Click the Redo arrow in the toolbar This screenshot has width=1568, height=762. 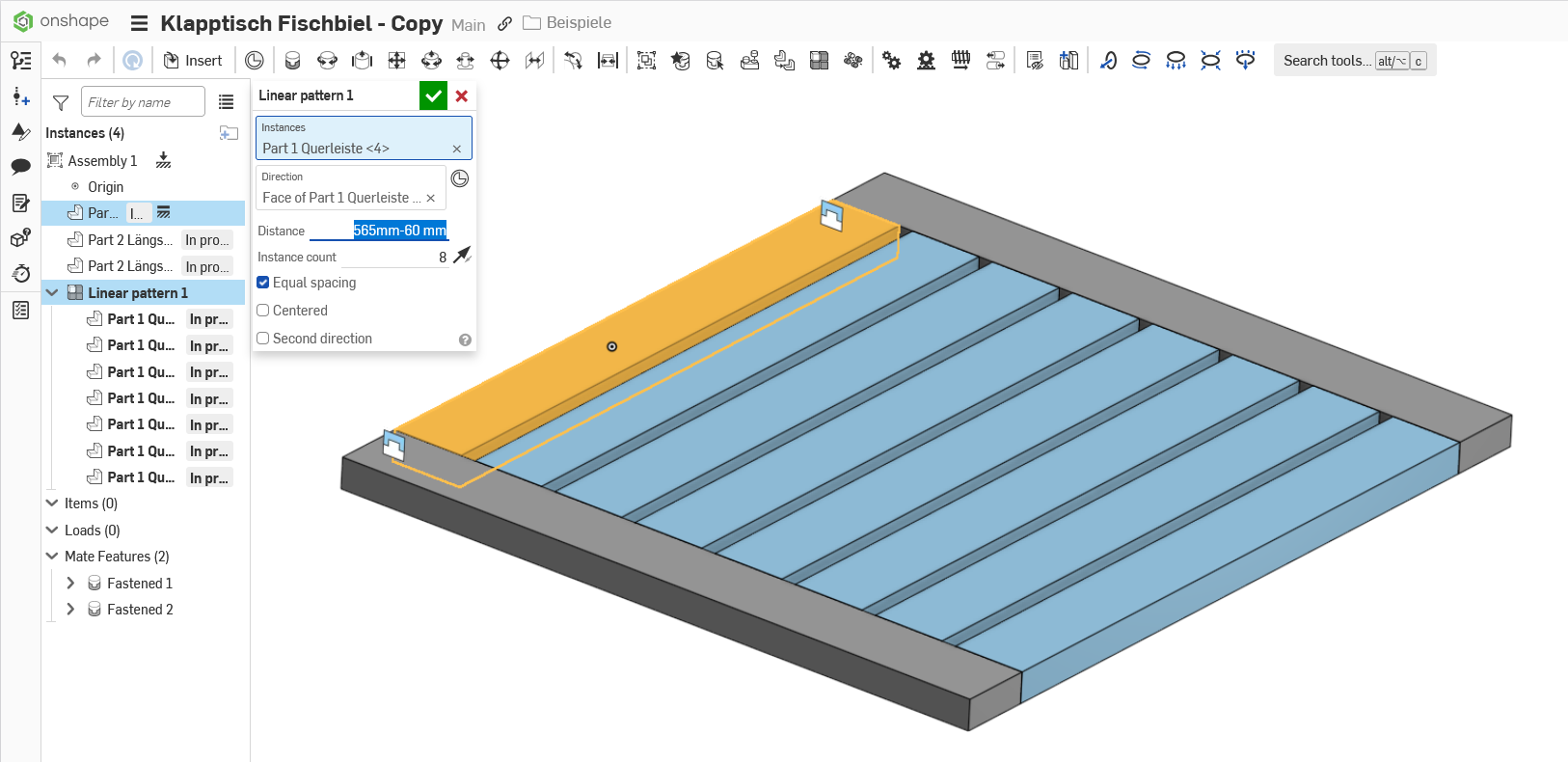[94, 60]
